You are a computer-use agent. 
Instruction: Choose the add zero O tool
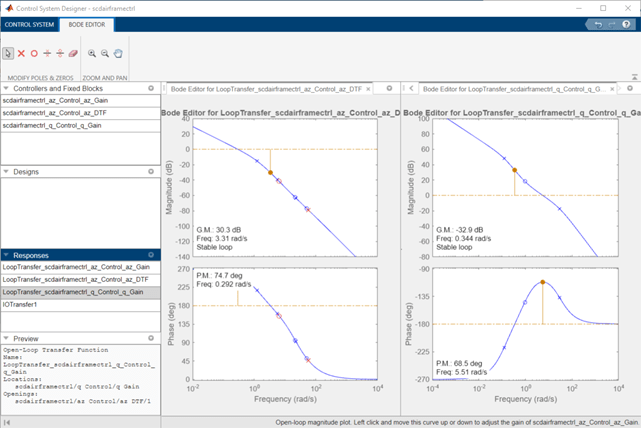tap(34, 53)
